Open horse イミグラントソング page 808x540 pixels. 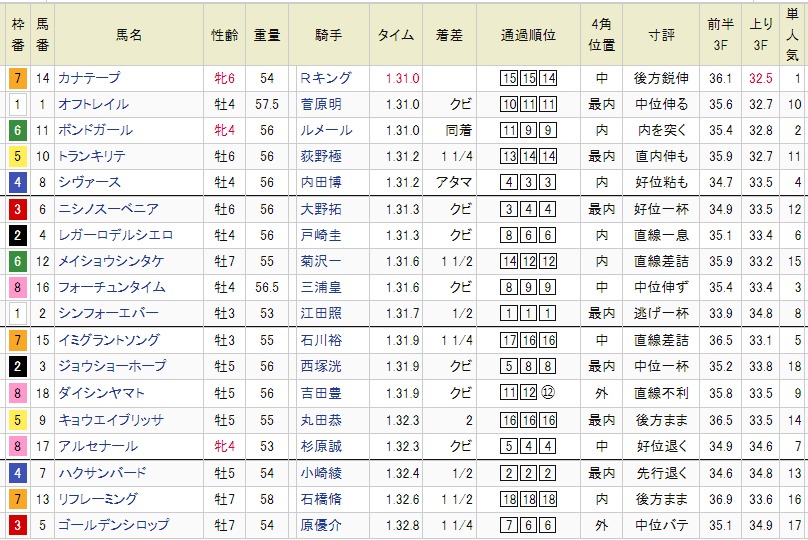[108, 340]
